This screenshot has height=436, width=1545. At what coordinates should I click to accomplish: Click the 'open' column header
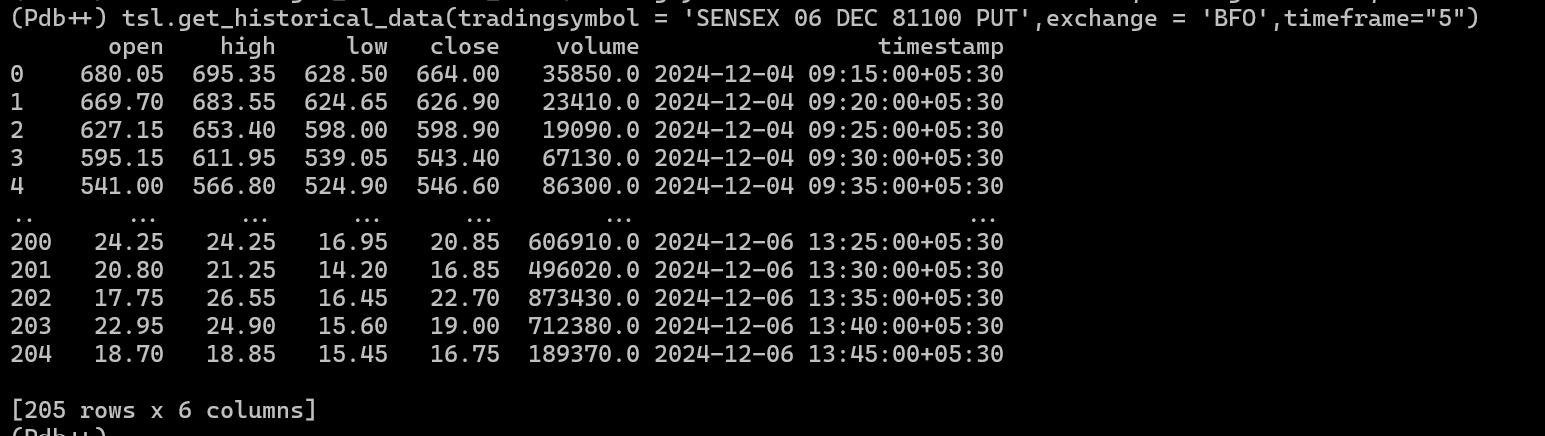coord(135,46)
